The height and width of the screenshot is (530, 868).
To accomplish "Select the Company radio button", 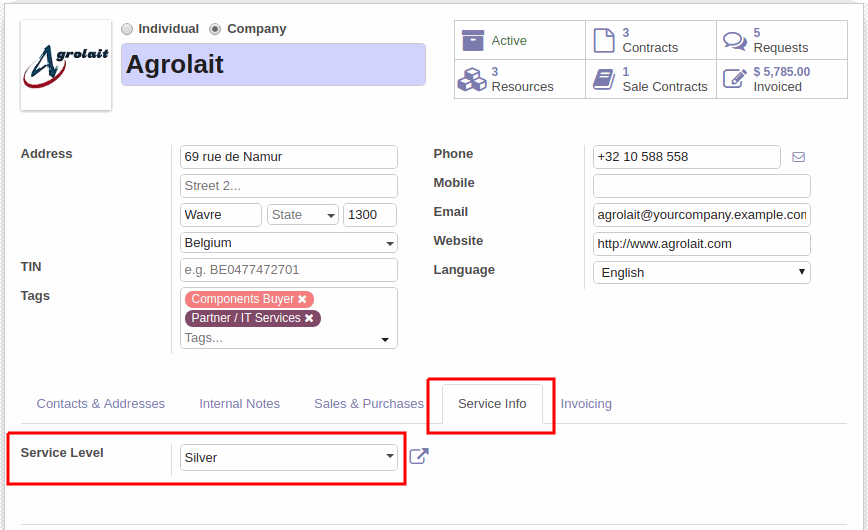I will pyautogui.click(x=215, y=29).
